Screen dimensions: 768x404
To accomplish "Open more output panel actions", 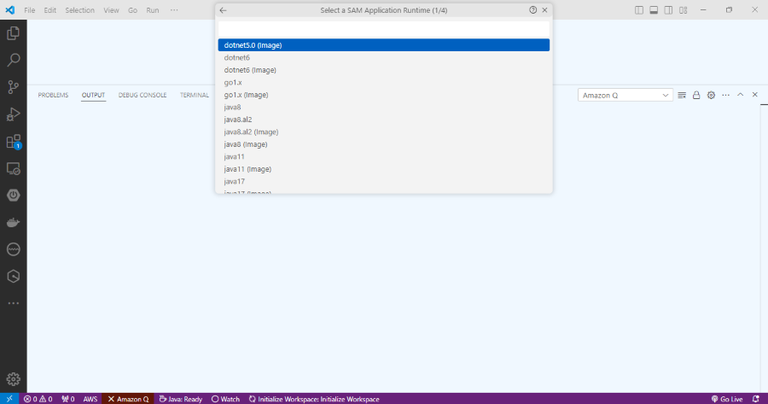I will (725, 95).
